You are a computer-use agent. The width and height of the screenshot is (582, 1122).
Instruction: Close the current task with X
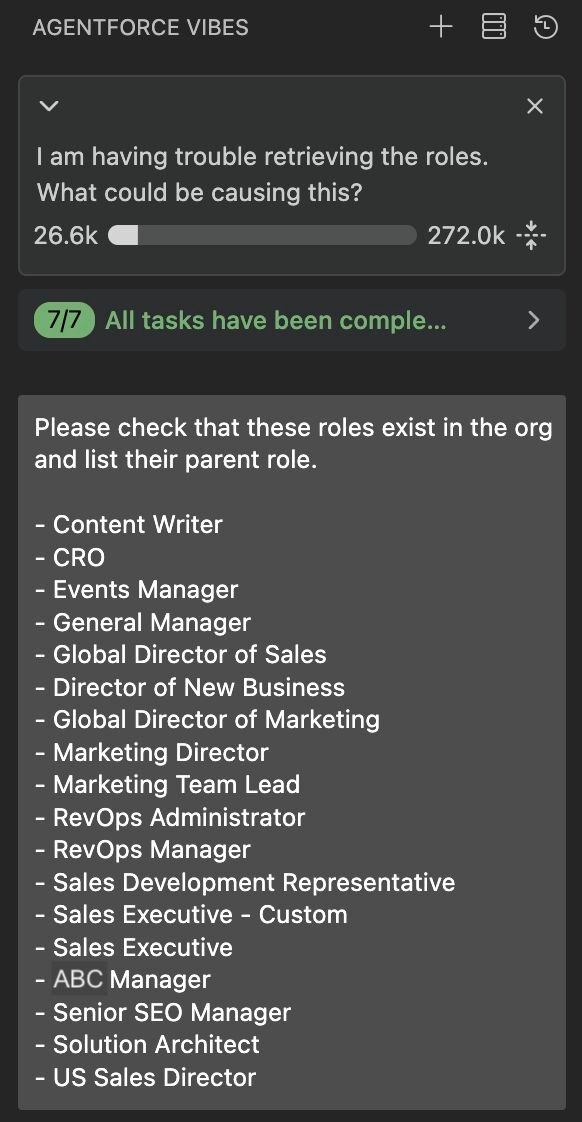pos(535,107)
